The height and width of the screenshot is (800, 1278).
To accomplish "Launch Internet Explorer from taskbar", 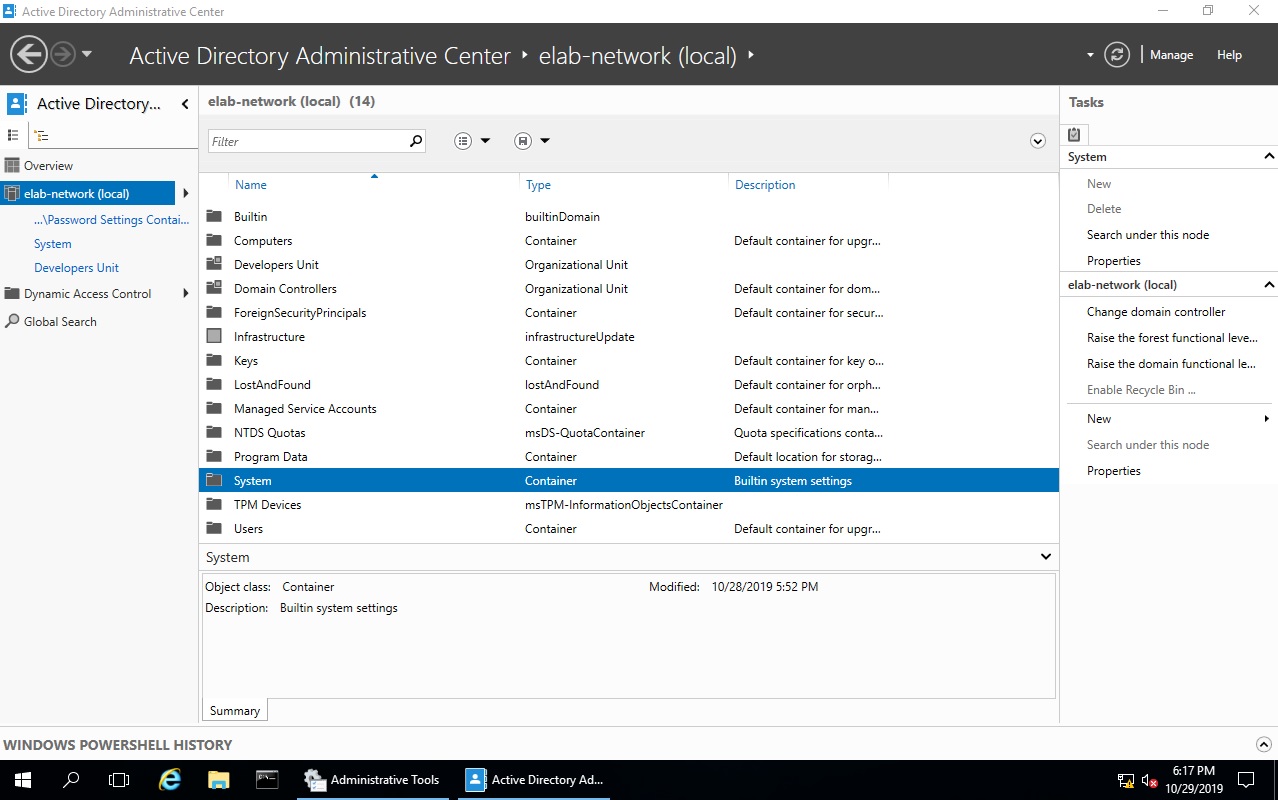I will [170, 780].
